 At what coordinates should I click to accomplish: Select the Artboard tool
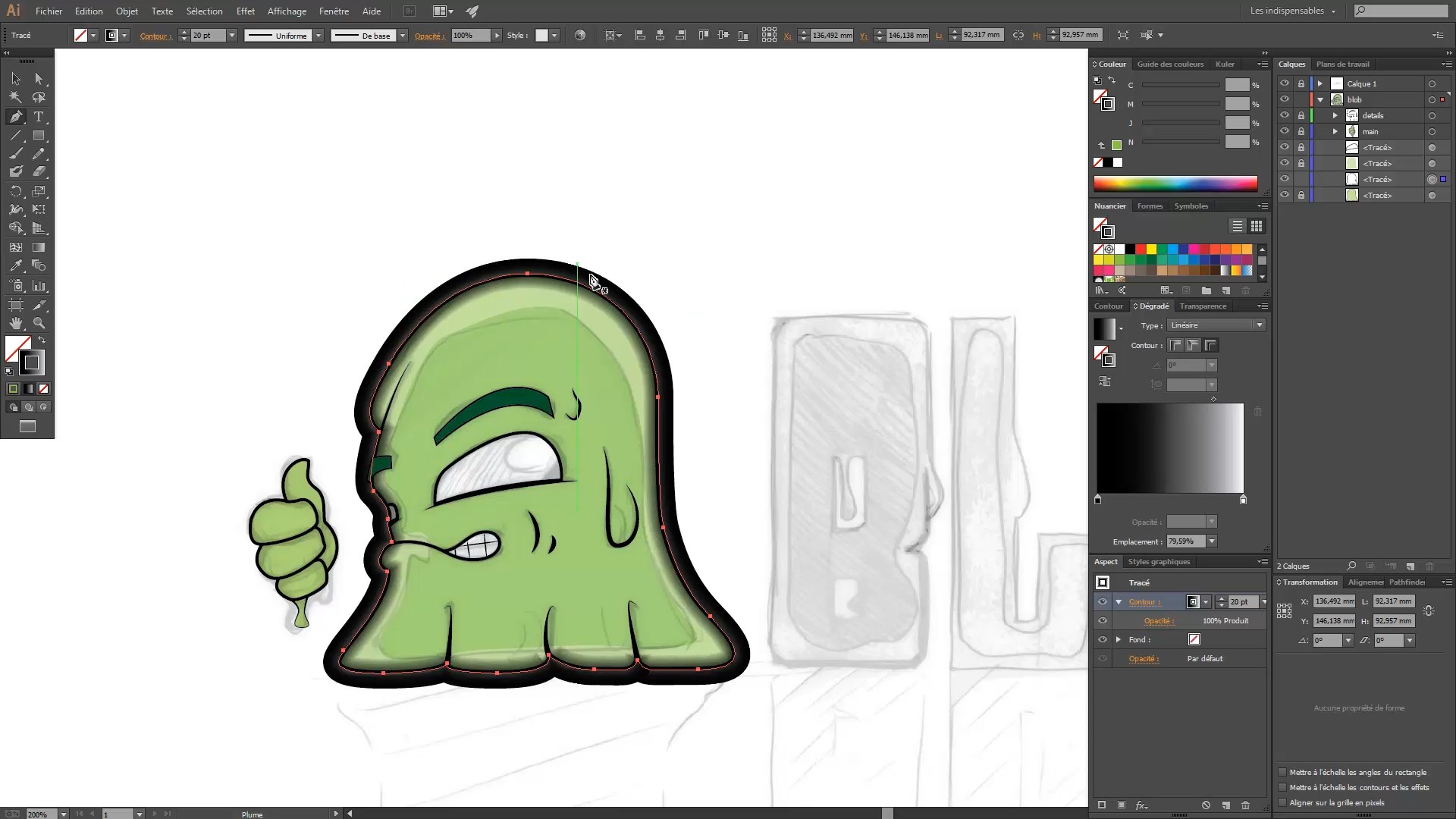pos(16,305)
